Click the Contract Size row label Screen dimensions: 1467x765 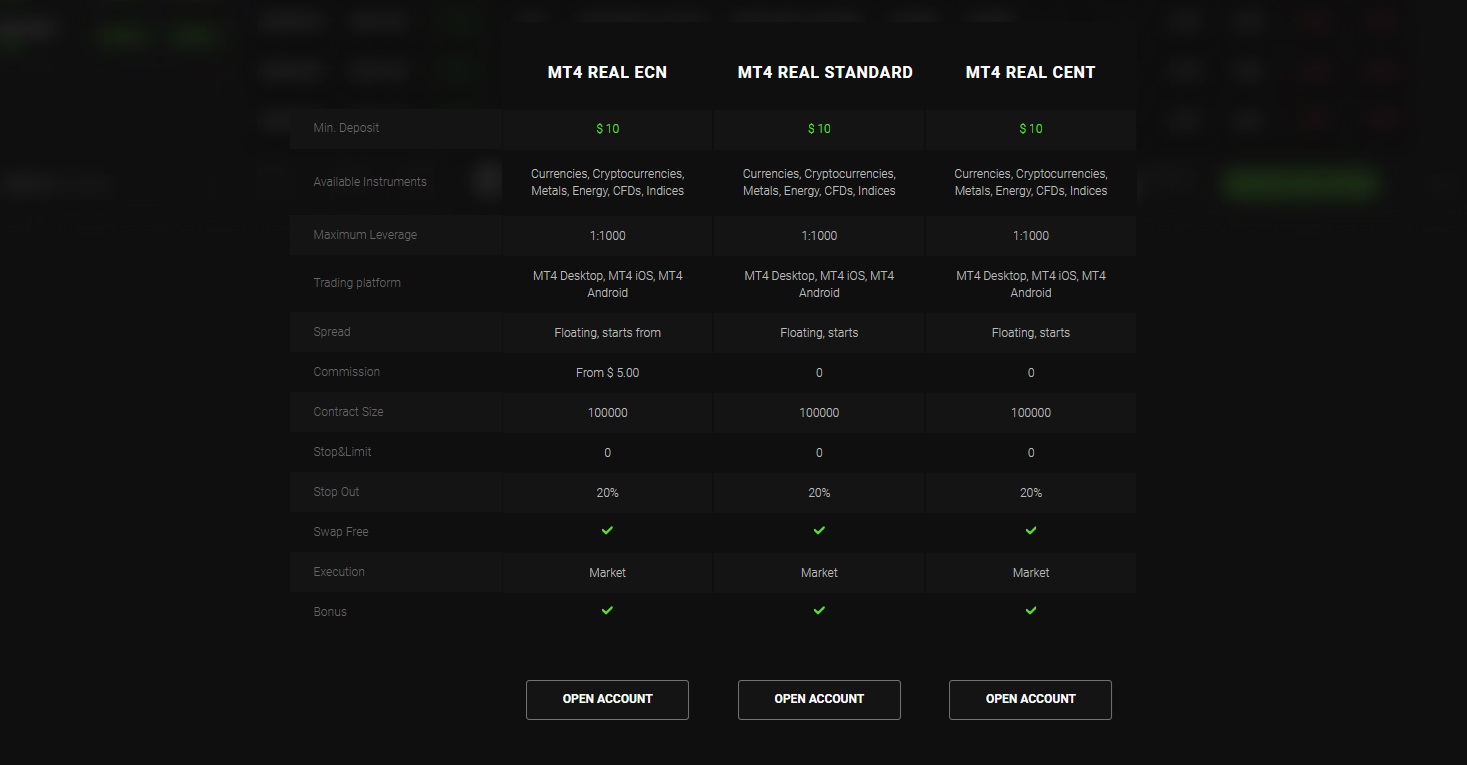point(348,412)
